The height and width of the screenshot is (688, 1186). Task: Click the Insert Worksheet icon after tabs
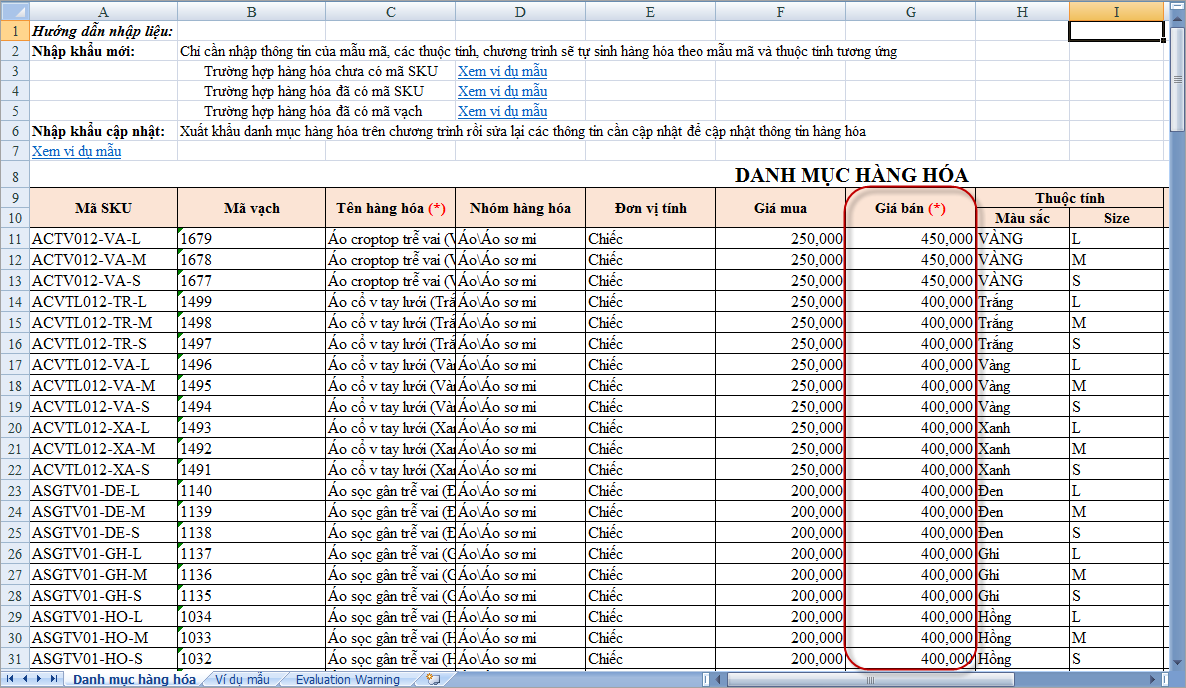point(433,679)
